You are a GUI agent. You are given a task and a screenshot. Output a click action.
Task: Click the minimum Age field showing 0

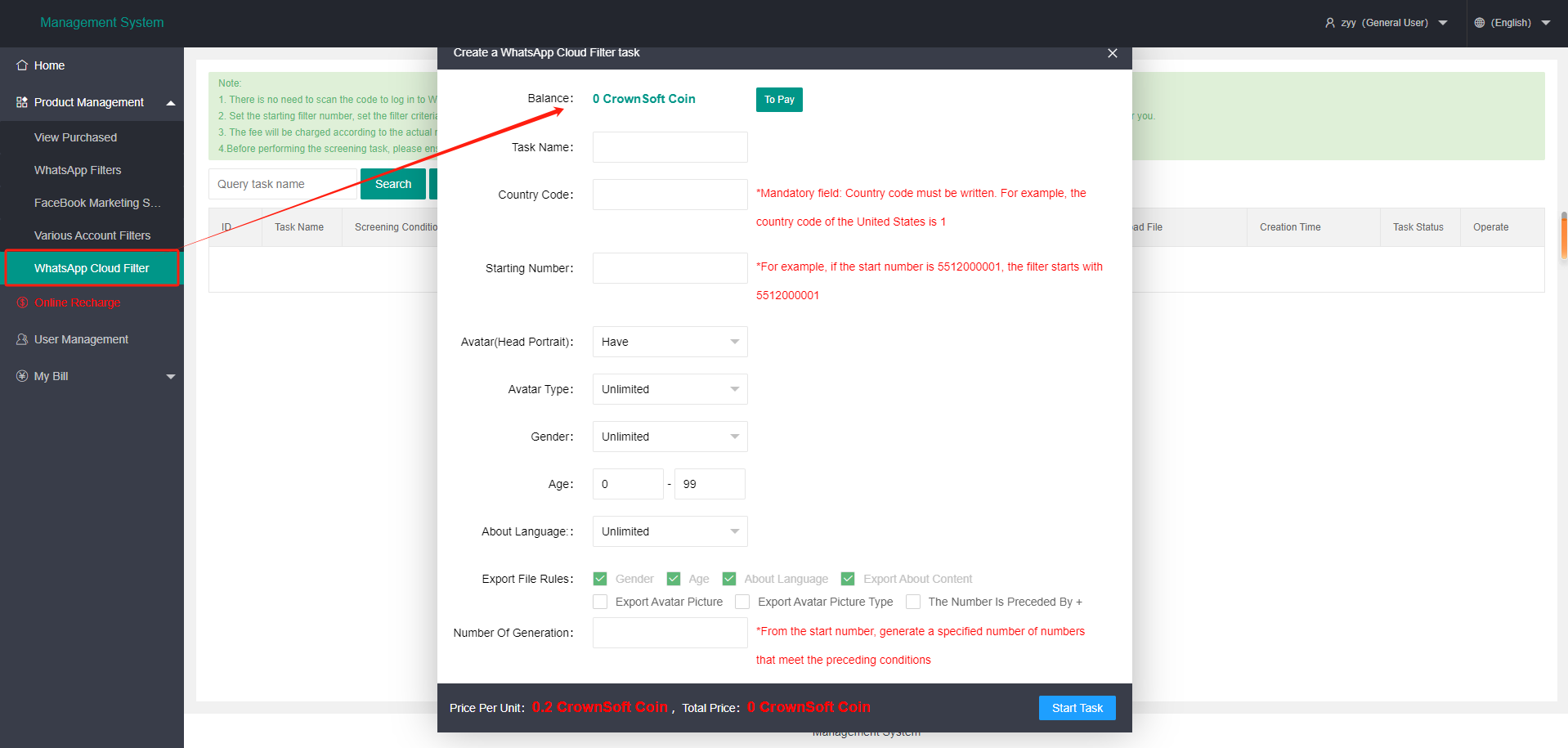click(628, 484)
